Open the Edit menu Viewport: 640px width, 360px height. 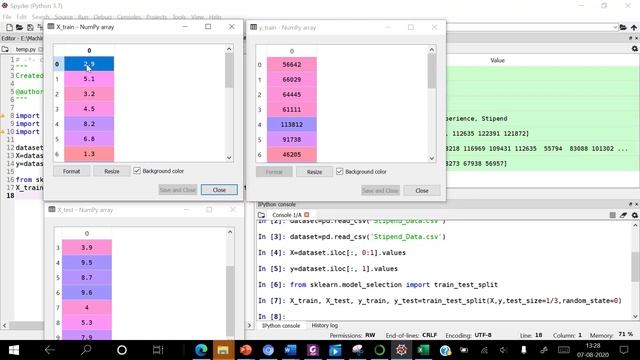pos(22,17)
